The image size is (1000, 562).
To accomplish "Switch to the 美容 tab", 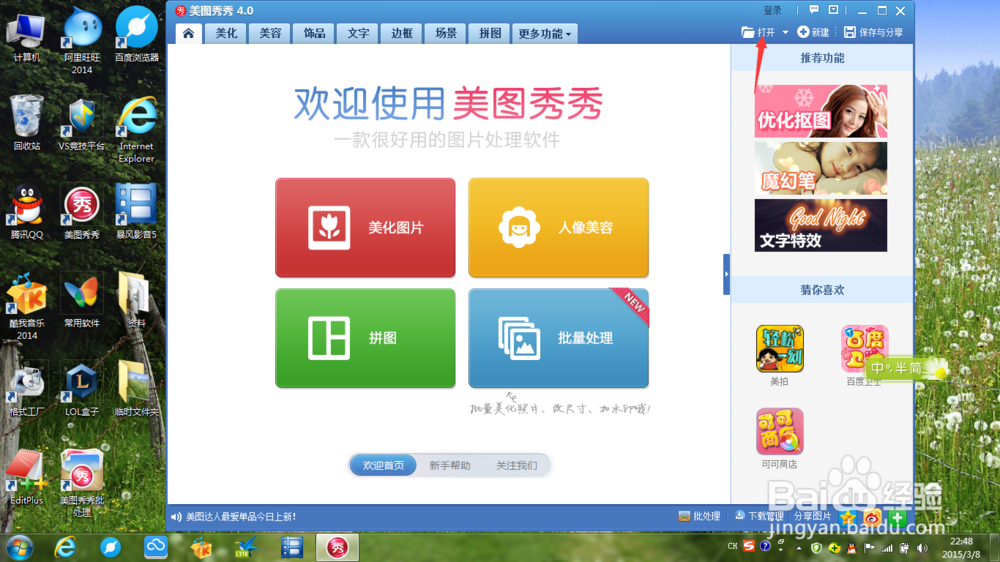I will coord(270,33).
